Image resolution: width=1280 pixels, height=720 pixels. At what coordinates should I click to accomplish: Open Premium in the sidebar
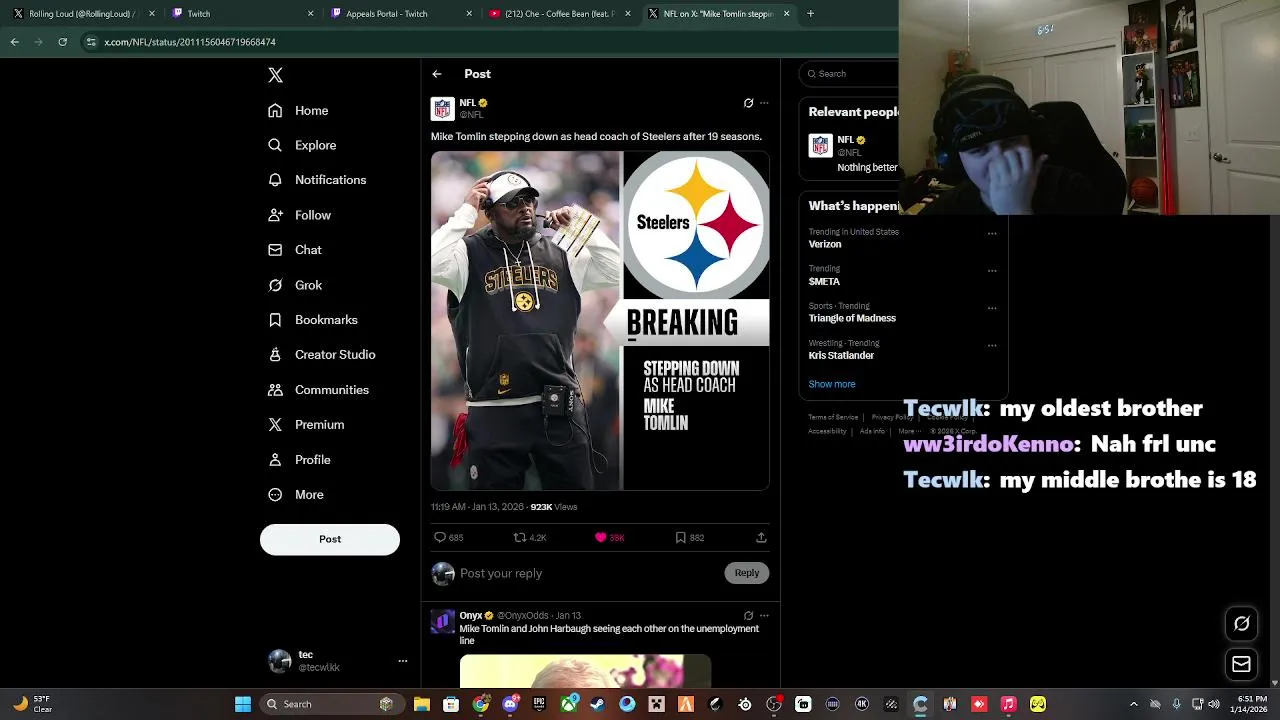pyautogui.click(x=306, y=425)
